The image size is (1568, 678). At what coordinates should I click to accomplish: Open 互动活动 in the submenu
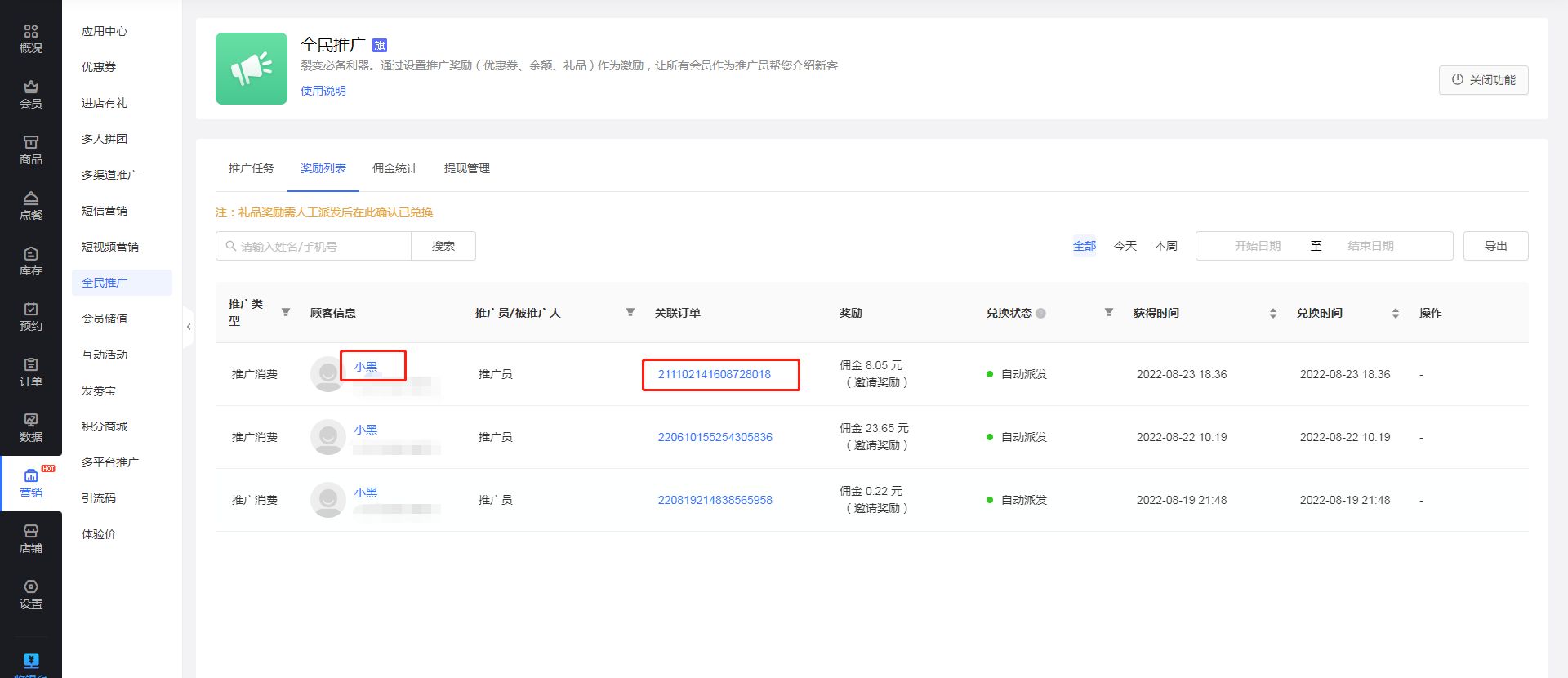[105, 355]
